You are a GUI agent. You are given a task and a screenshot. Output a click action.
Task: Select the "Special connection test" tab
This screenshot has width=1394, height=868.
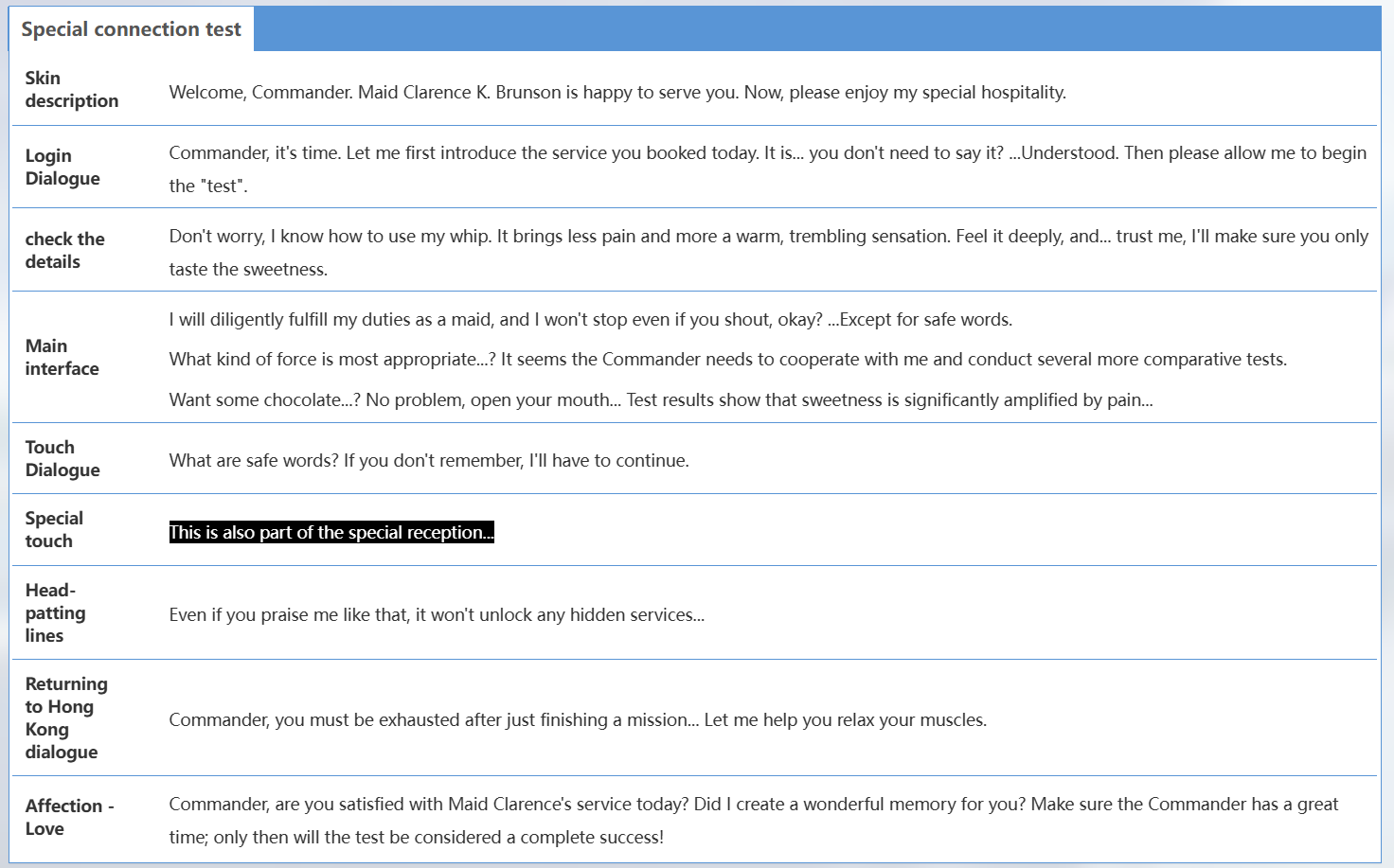pos(132,29)
